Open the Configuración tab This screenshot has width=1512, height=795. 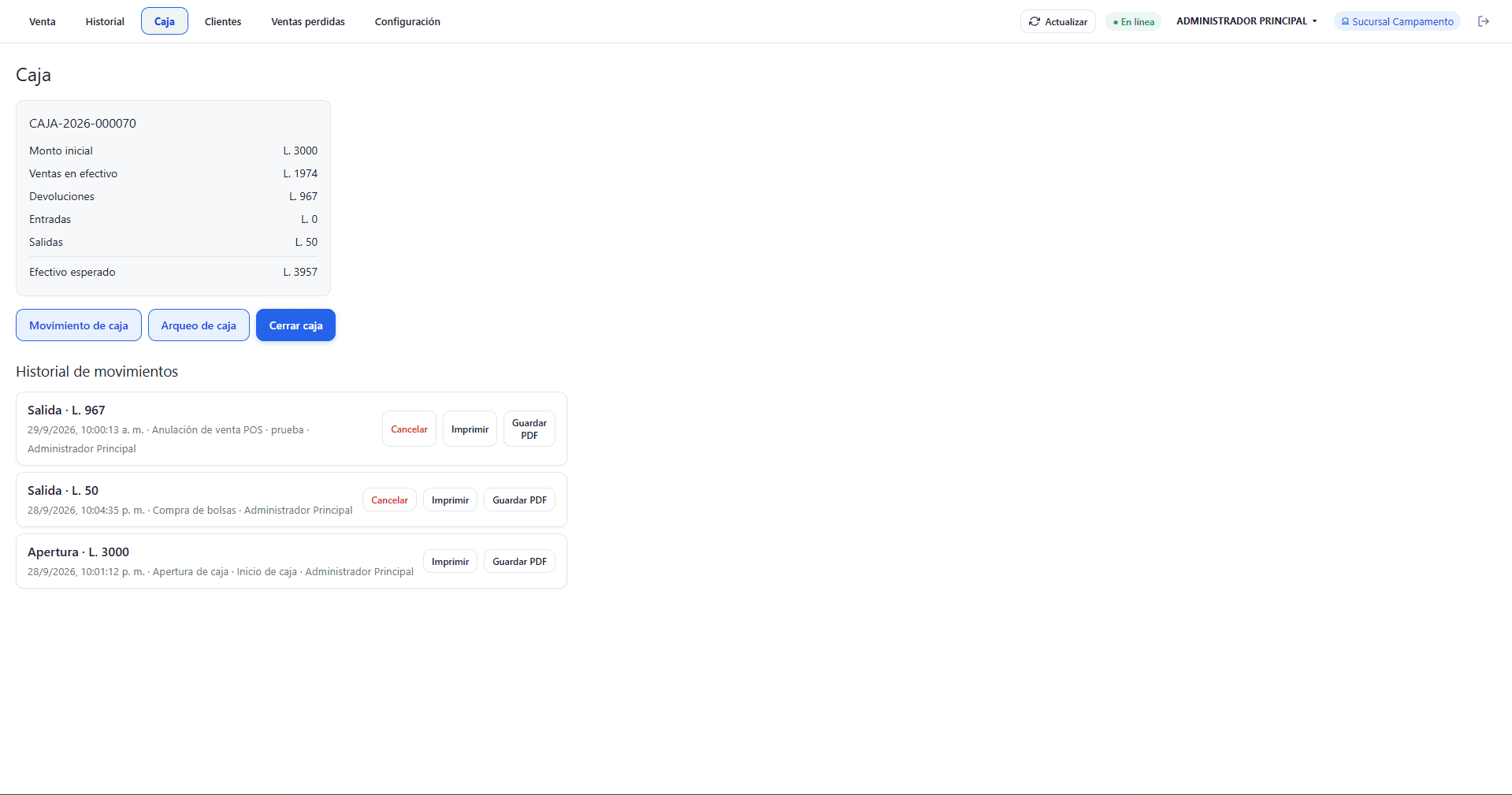point(407,21)
